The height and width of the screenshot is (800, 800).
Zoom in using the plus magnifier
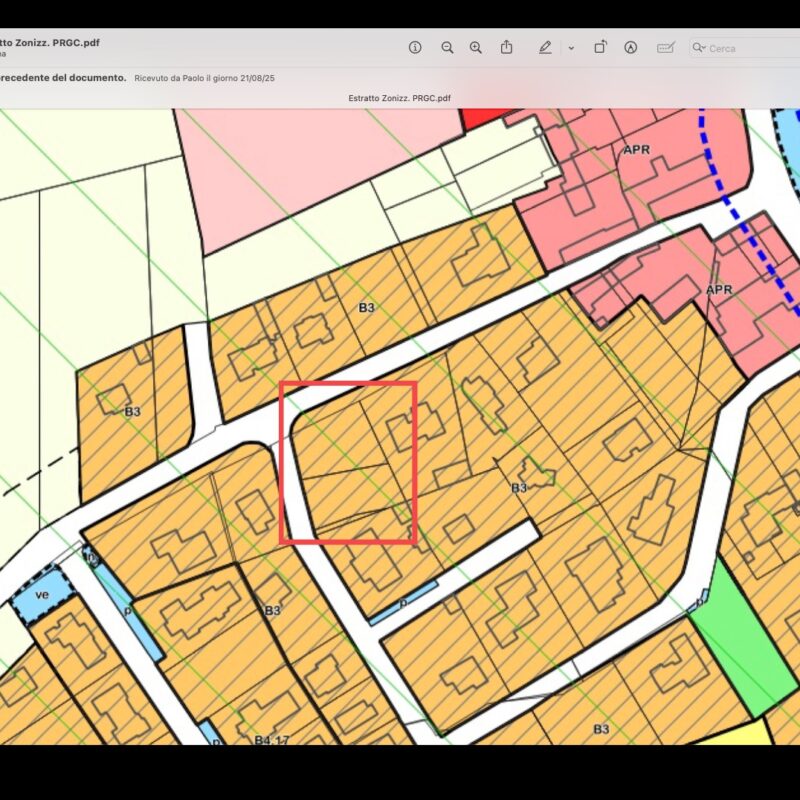[x=476, y=47]
